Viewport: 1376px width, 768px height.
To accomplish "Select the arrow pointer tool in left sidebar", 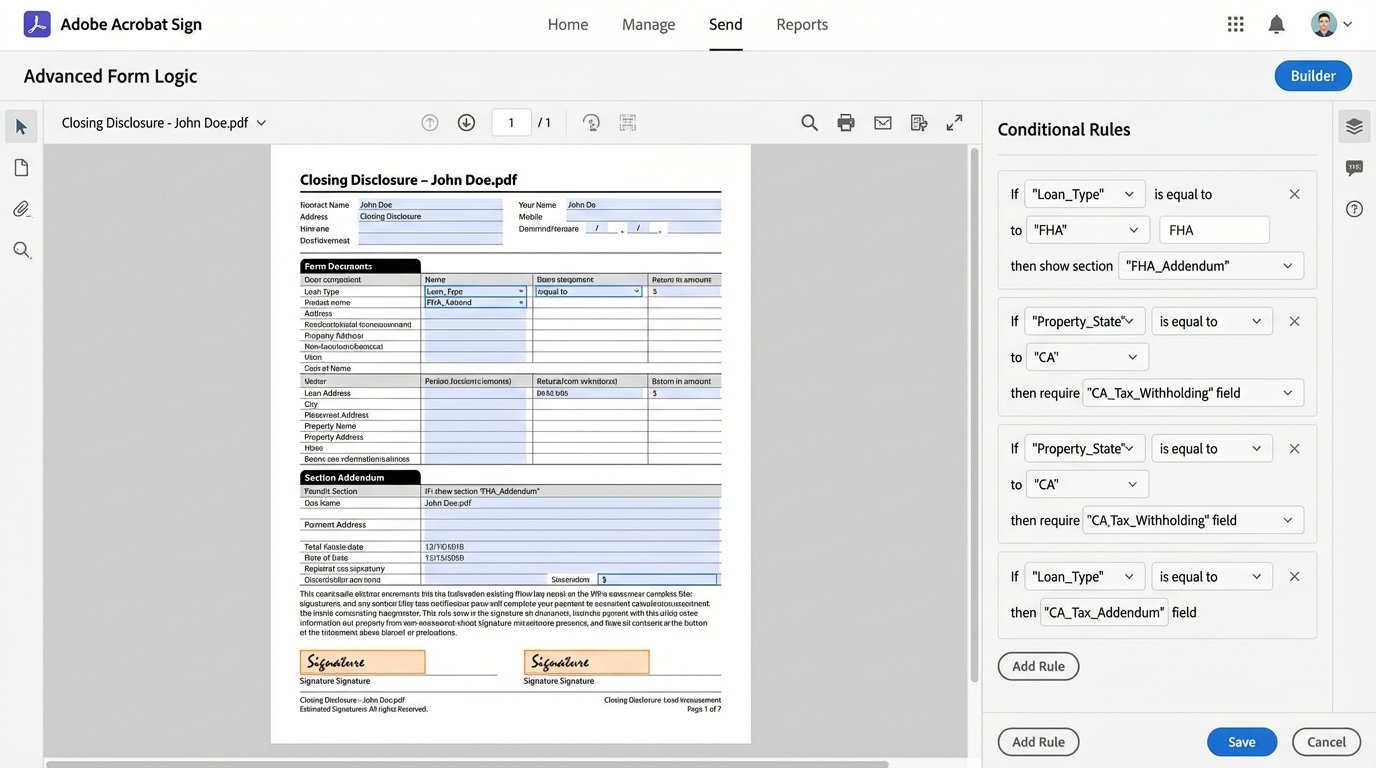I will click(x=21, y=126).
